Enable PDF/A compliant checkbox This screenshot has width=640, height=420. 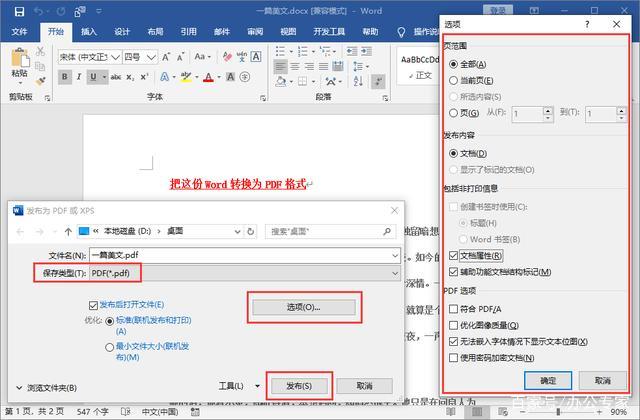pyautogui.click(x=453, y=309)
